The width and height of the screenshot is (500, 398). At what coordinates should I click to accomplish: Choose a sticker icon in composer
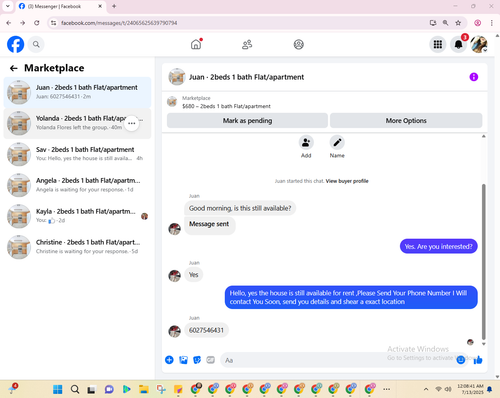pyautogui.click(x=197, y=360)
